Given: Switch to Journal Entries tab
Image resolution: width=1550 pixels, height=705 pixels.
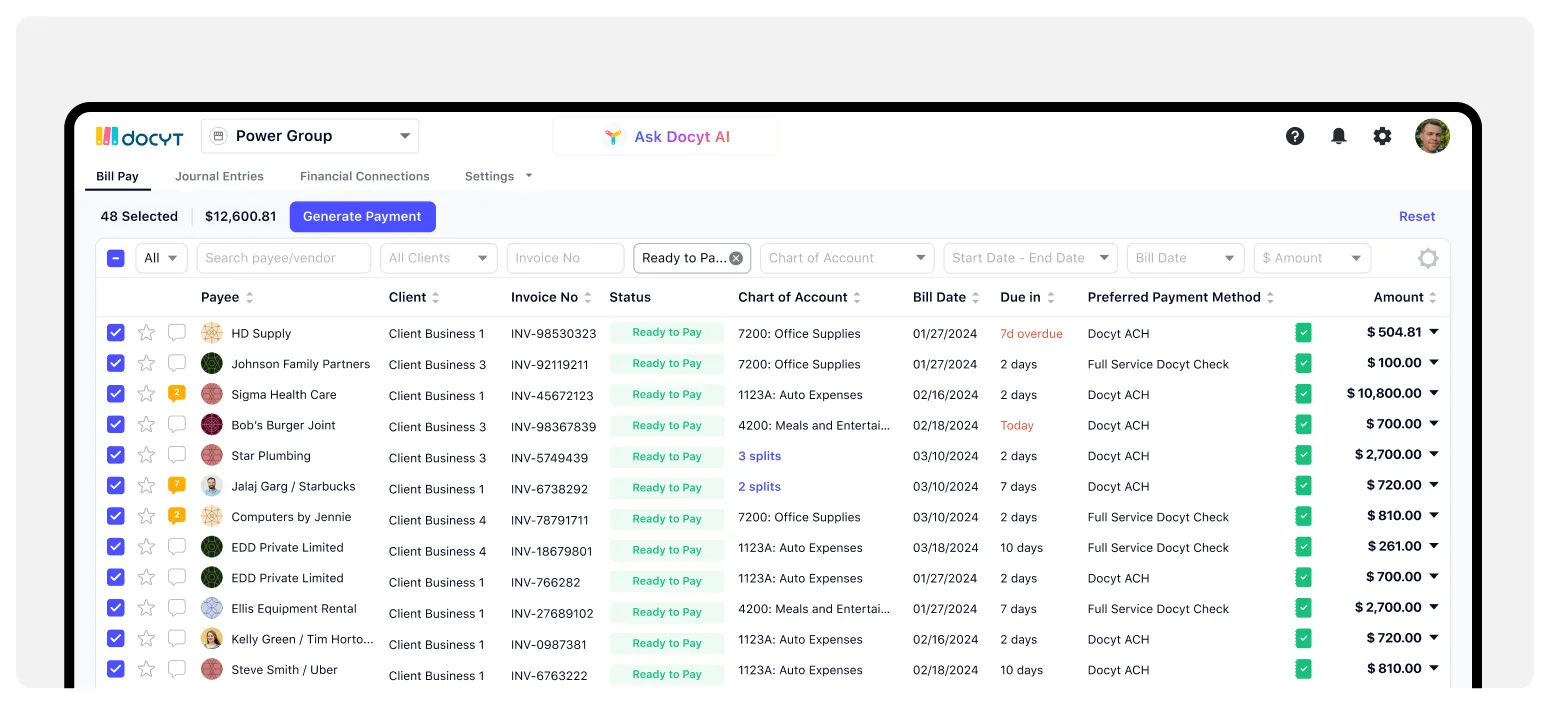Looking at the screenshot, I should point(219,176).
